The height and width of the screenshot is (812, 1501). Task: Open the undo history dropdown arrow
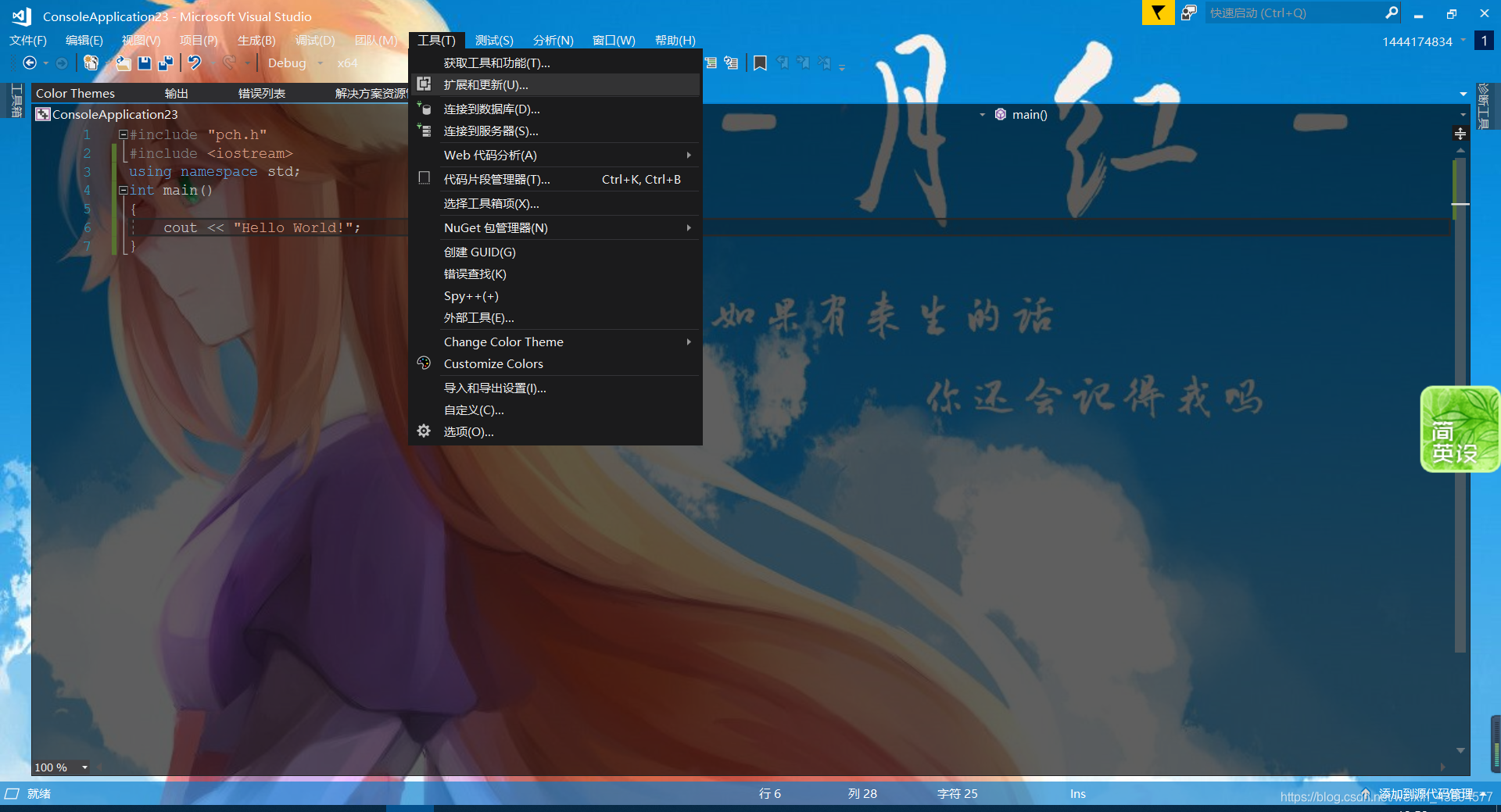pyautogui.click(x=212, y=63)
